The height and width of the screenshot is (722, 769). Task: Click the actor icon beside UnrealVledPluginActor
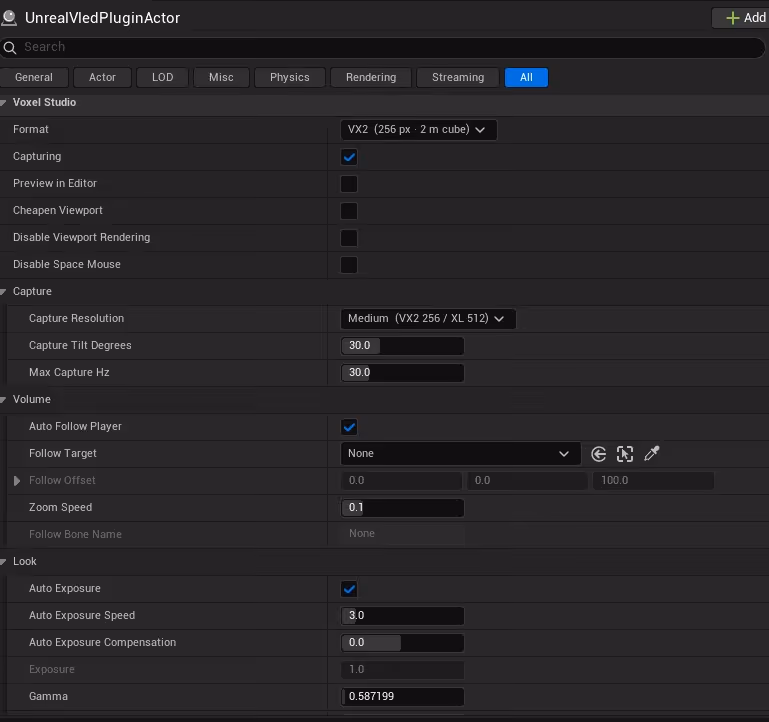tap(9, 18)
